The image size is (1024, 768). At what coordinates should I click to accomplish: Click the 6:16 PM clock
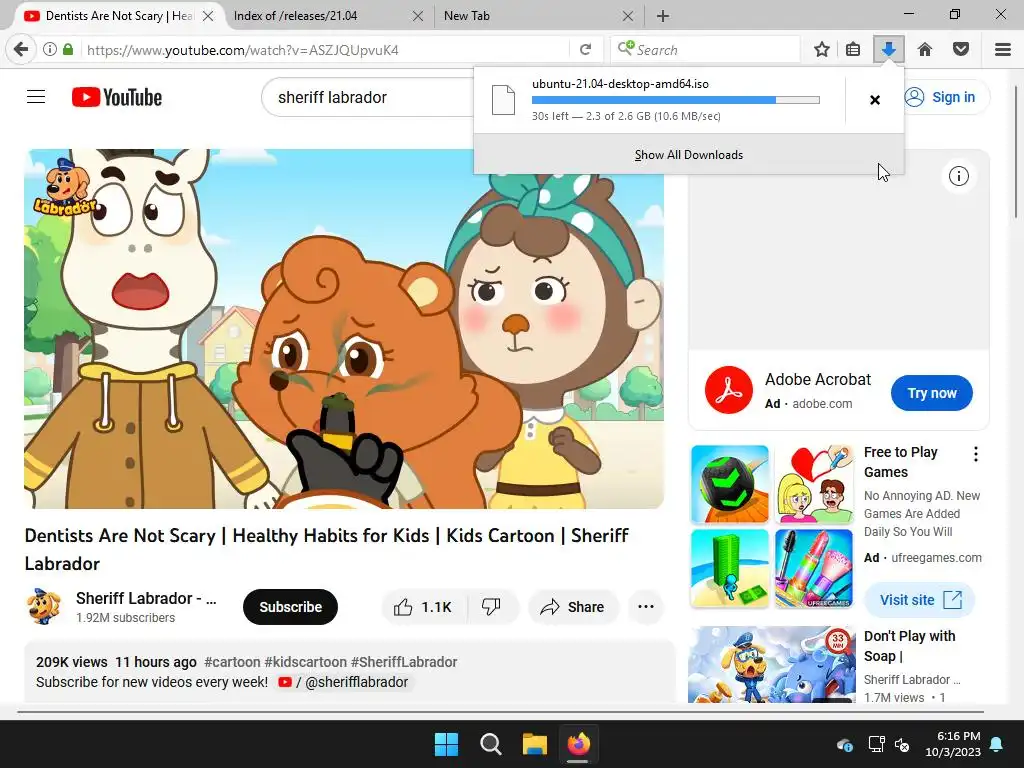click(x=959, y=736)
